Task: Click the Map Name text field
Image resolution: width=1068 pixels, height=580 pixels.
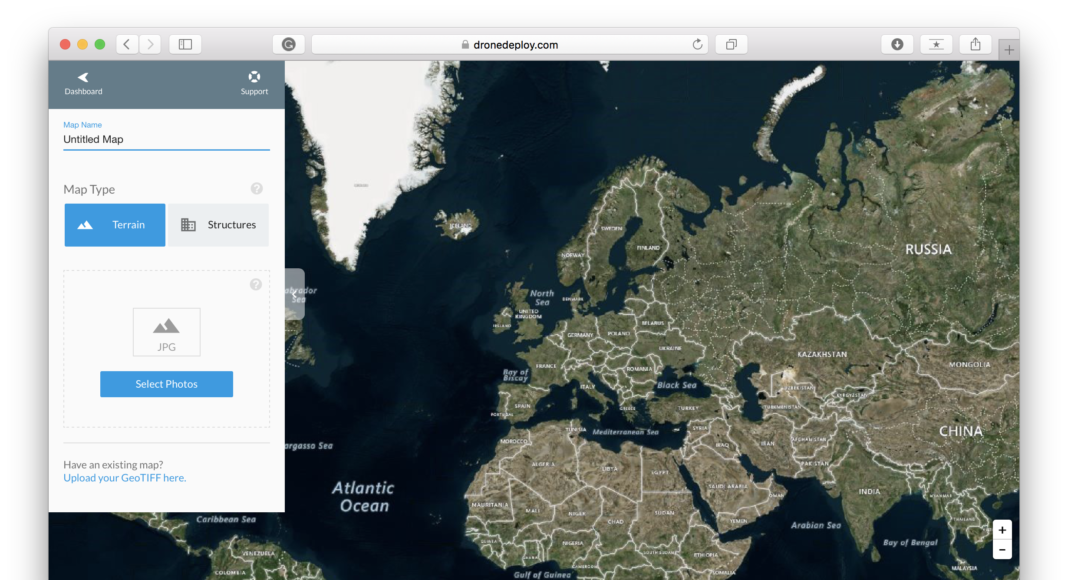Action: [166, 140]
